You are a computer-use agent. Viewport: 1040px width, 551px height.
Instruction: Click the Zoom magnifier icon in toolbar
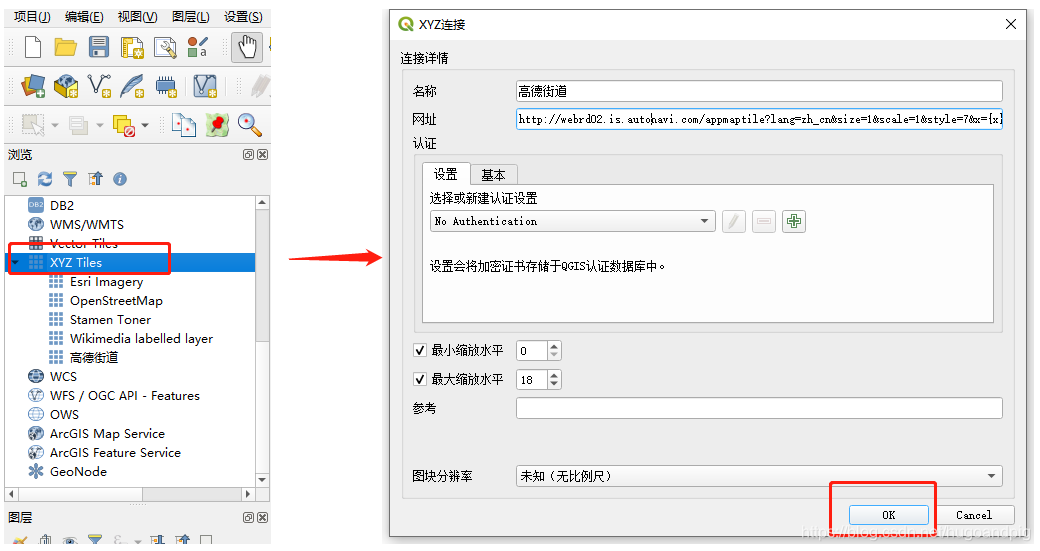tap(249, 125)
